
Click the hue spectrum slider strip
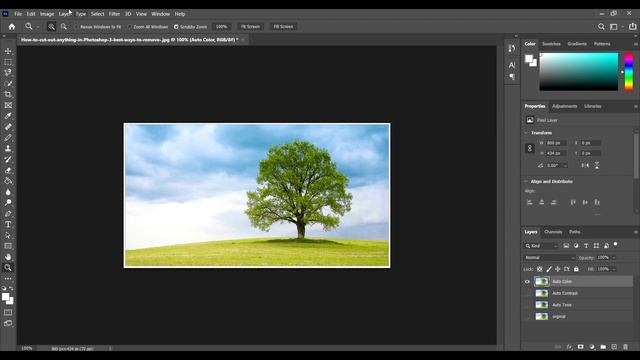[x=629, y=71]
